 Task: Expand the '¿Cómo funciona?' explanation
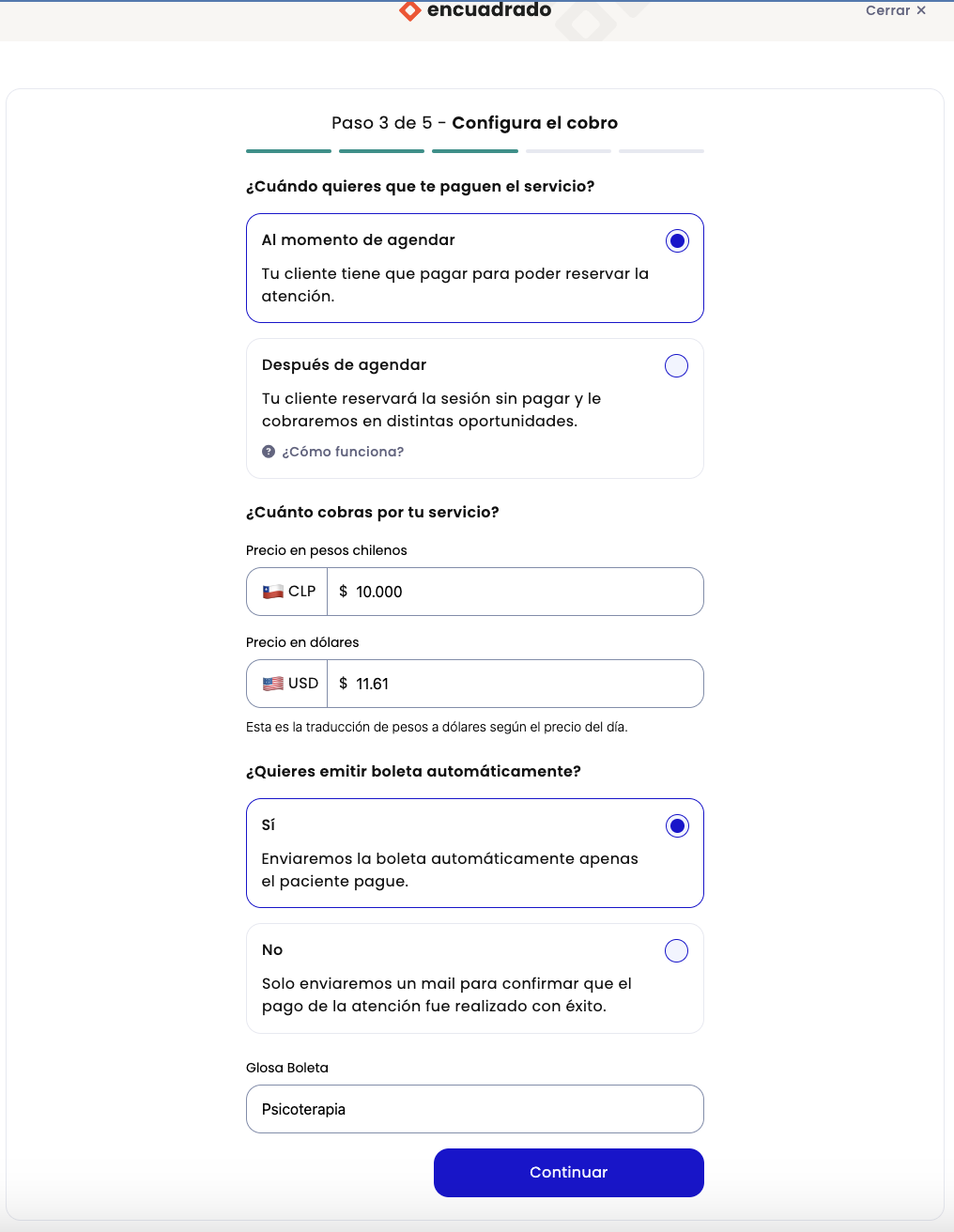343,452
